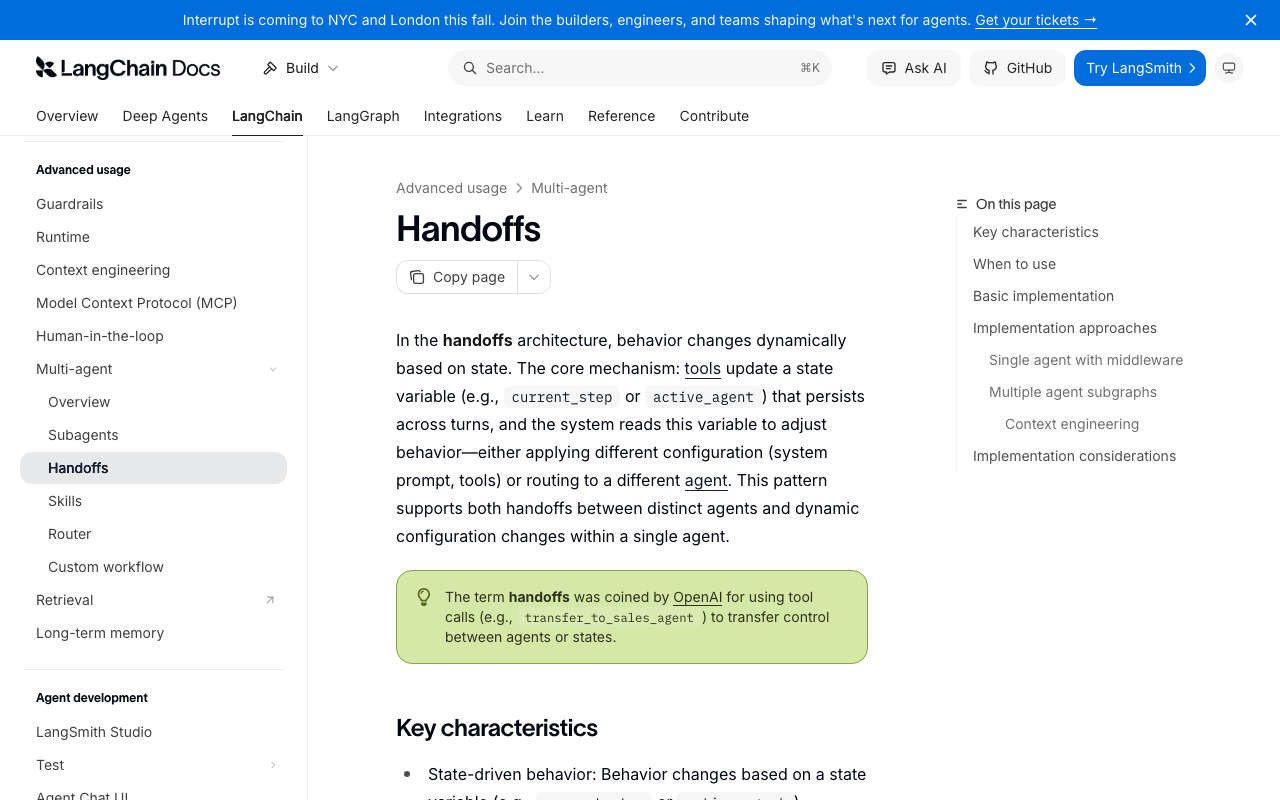Click Advanced usage breadcrumb
The image size is (1280, 800).
[451, 188]
